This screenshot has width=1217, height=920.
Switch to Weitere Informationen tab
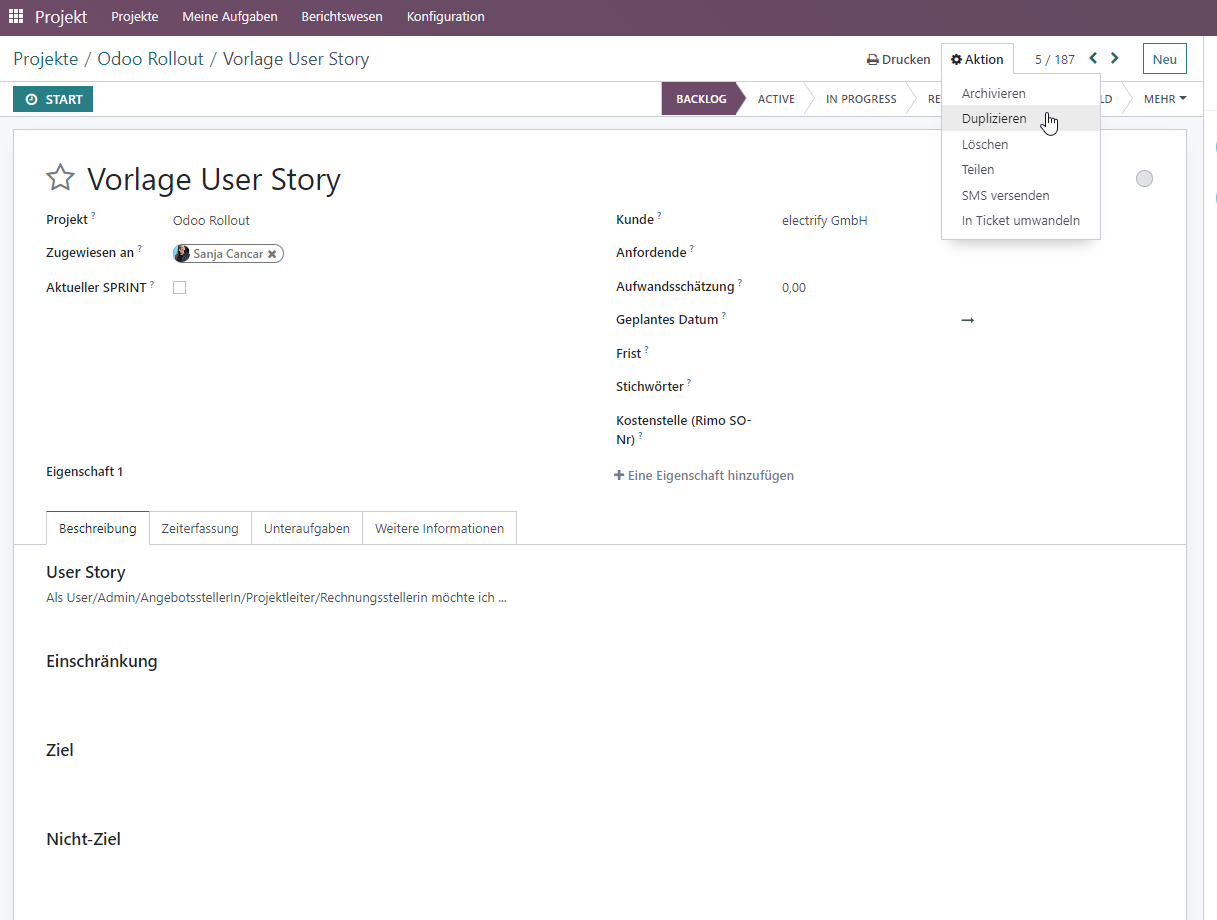[439, 528]
